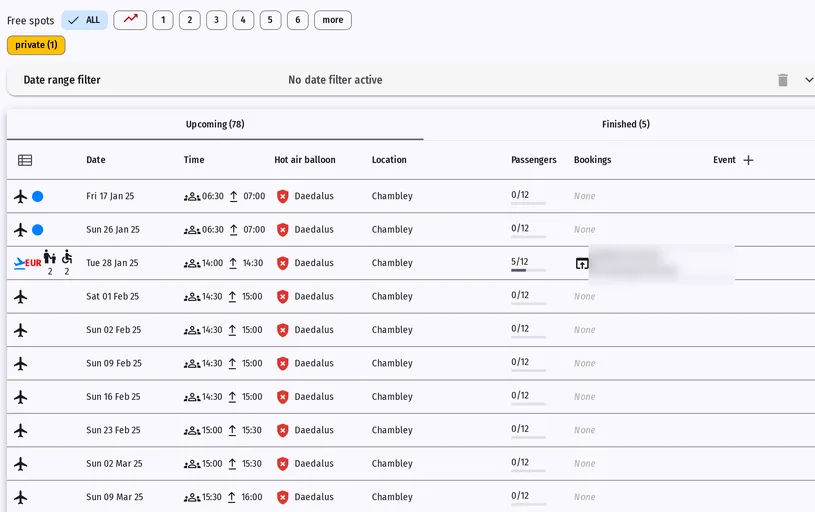This screenshot has width=815, height=512.
Task: Open the Sun 09 Mar 25 flight row
Action: coord(411,497)
